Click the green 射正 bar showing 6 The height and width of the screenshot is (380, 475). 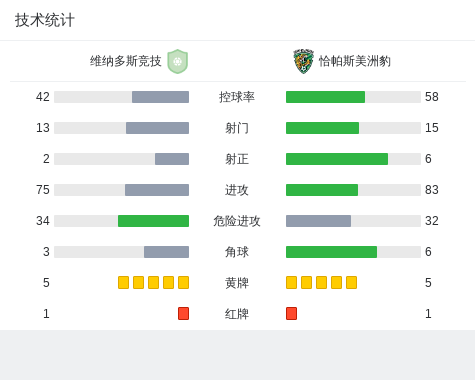[337, 159]
